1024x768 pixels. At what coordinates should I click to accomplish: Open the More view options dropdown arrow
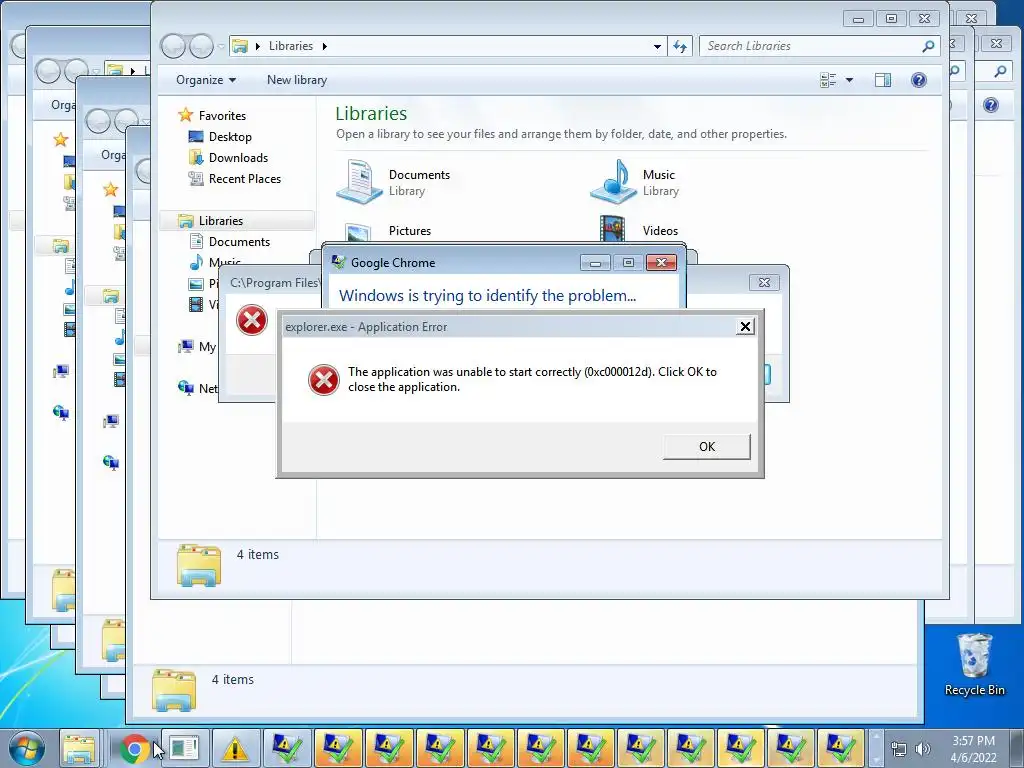[849, 80]
